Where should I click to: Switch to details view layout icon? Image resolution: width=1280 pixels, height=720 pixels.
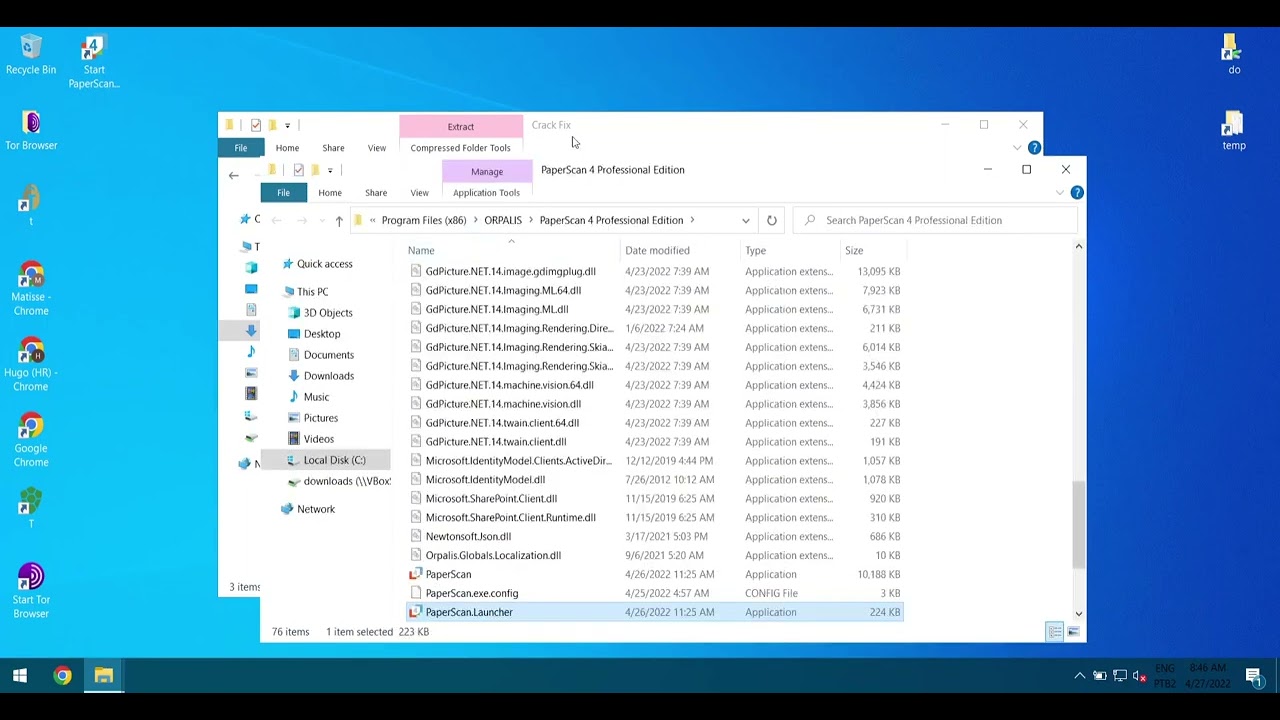pos(1055,632)
